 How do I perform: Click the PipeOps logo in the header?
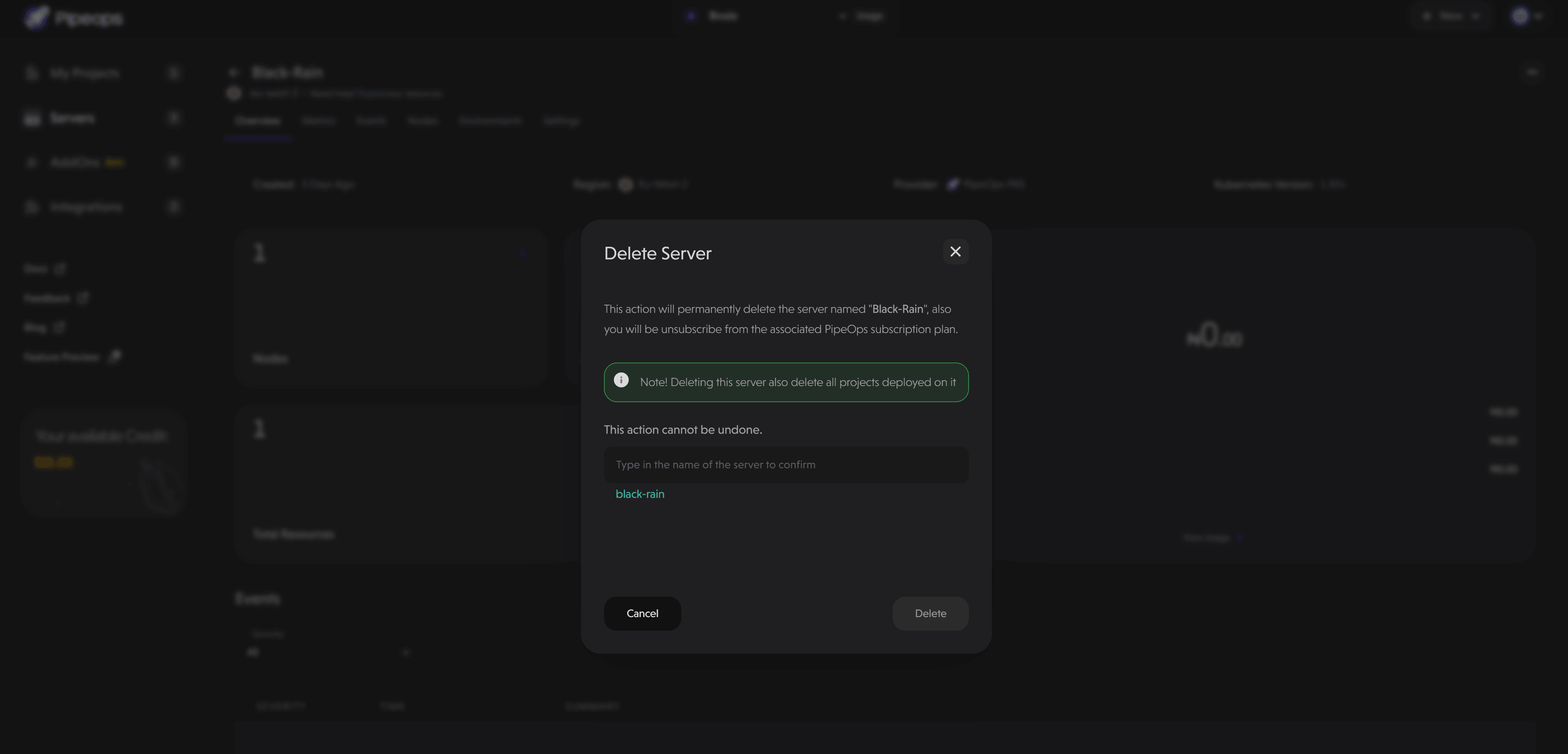(73, 18)
